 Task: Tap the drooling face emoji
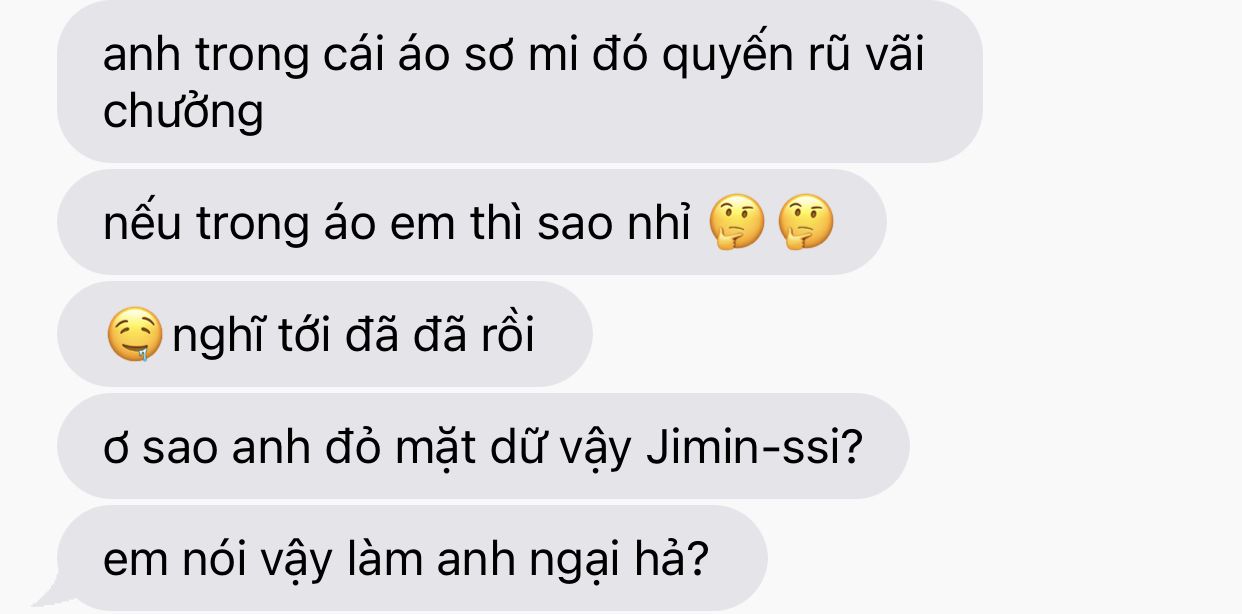click(x=134, y=336)
